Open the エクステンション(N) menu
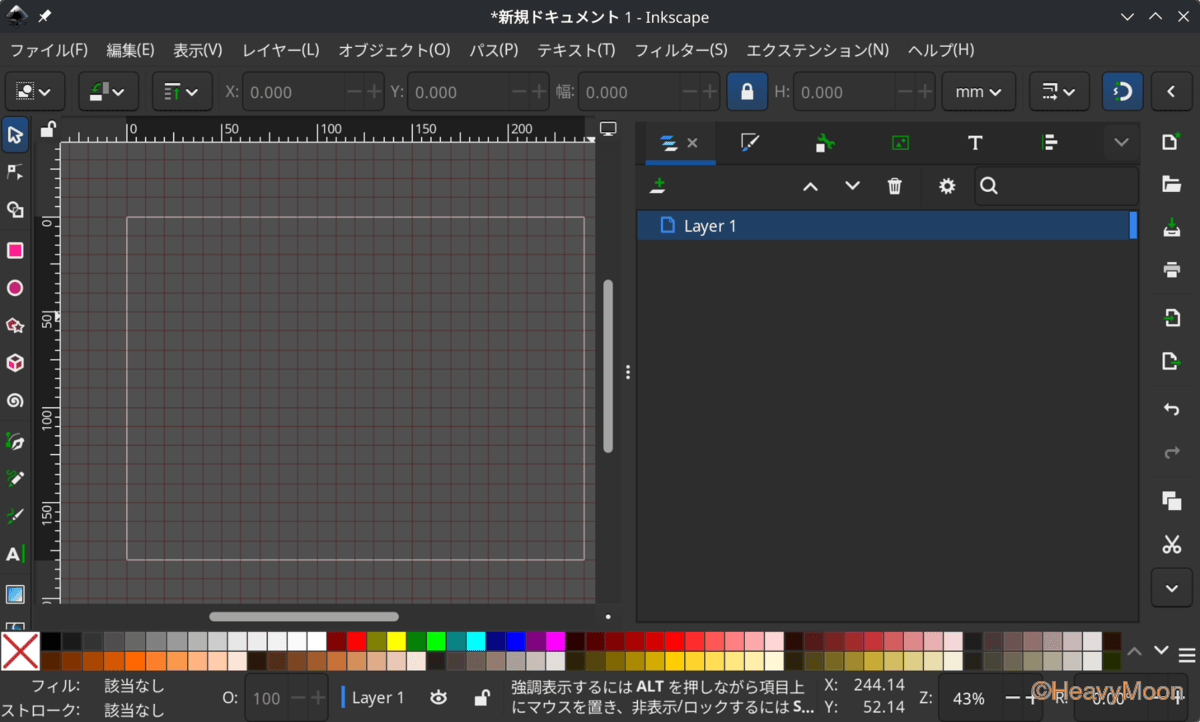This screenshot has height=722, width=1200. [817, 50]
